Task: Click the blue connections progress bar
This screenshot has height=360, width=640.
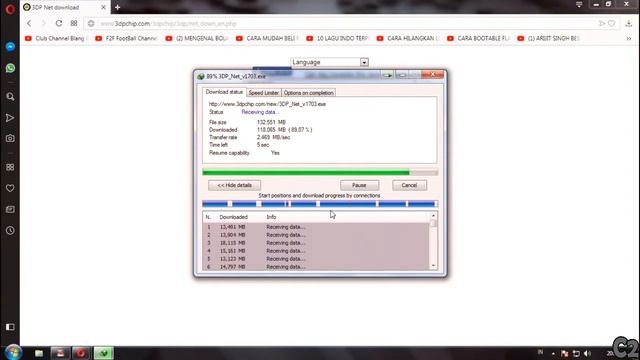Action: coord(320,204)
